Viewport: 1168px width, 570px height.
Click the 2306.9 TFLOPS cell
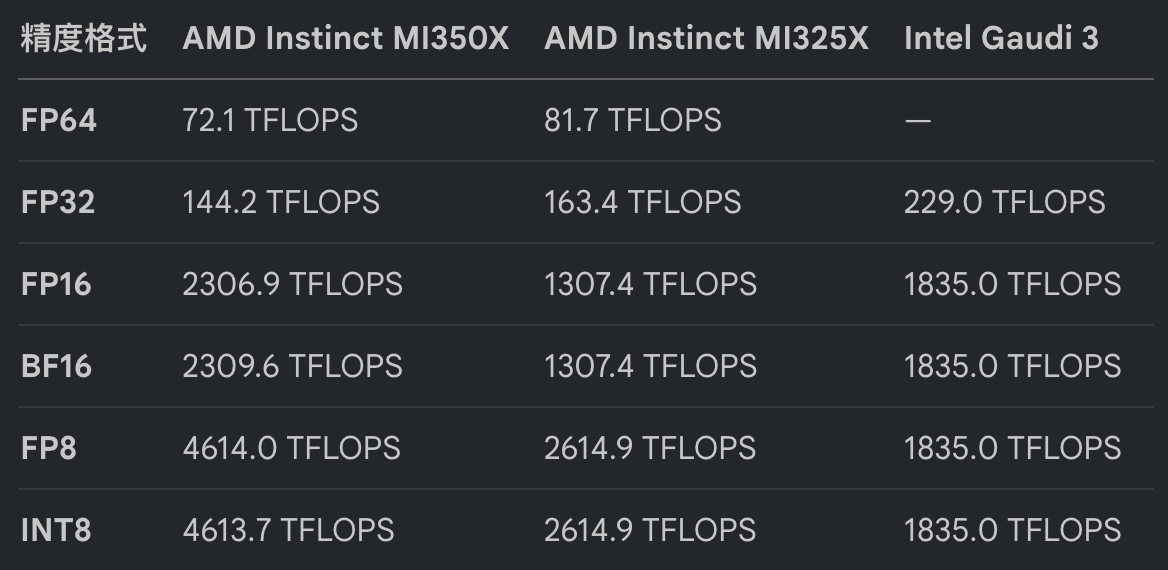pos(293,284)
